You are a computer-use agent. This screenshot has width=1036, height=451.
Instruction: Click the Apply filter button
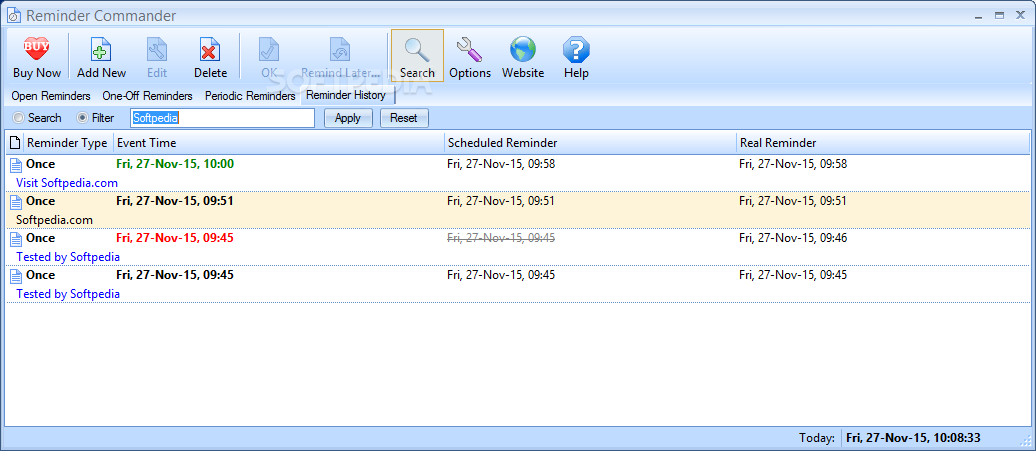tap(348, 118)
